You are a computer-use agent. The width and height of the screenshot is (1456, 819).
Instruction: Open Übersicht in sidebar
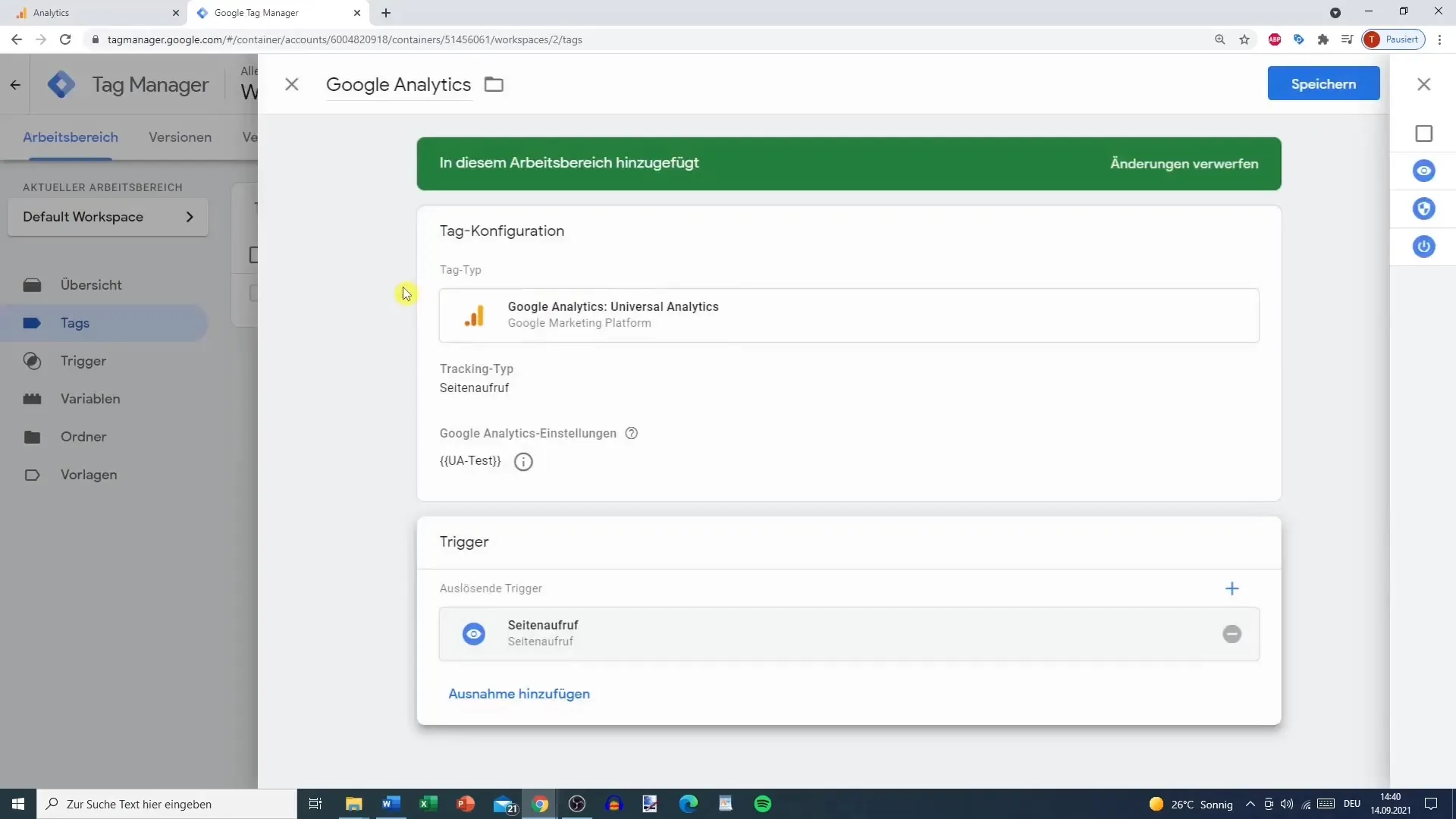coord(91,285)
